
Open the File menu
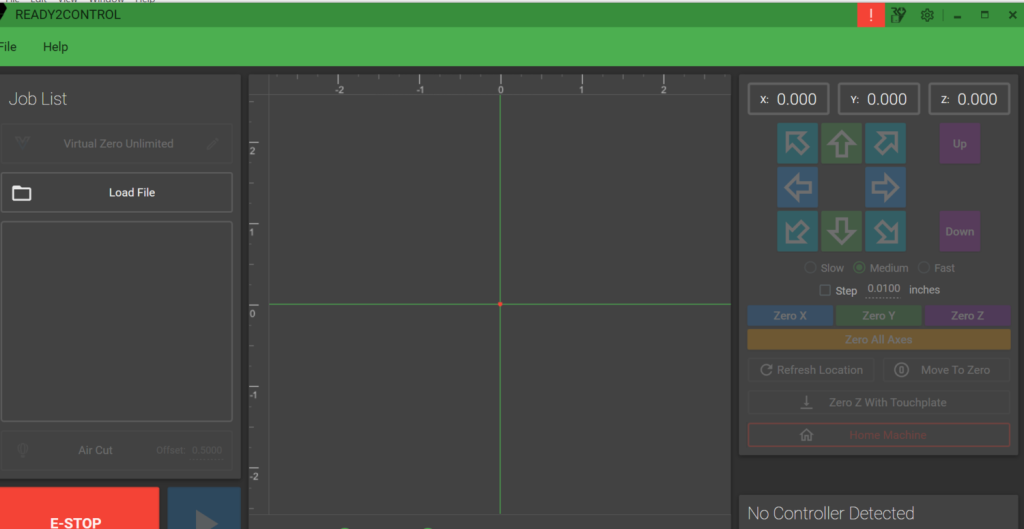[8, 47]
